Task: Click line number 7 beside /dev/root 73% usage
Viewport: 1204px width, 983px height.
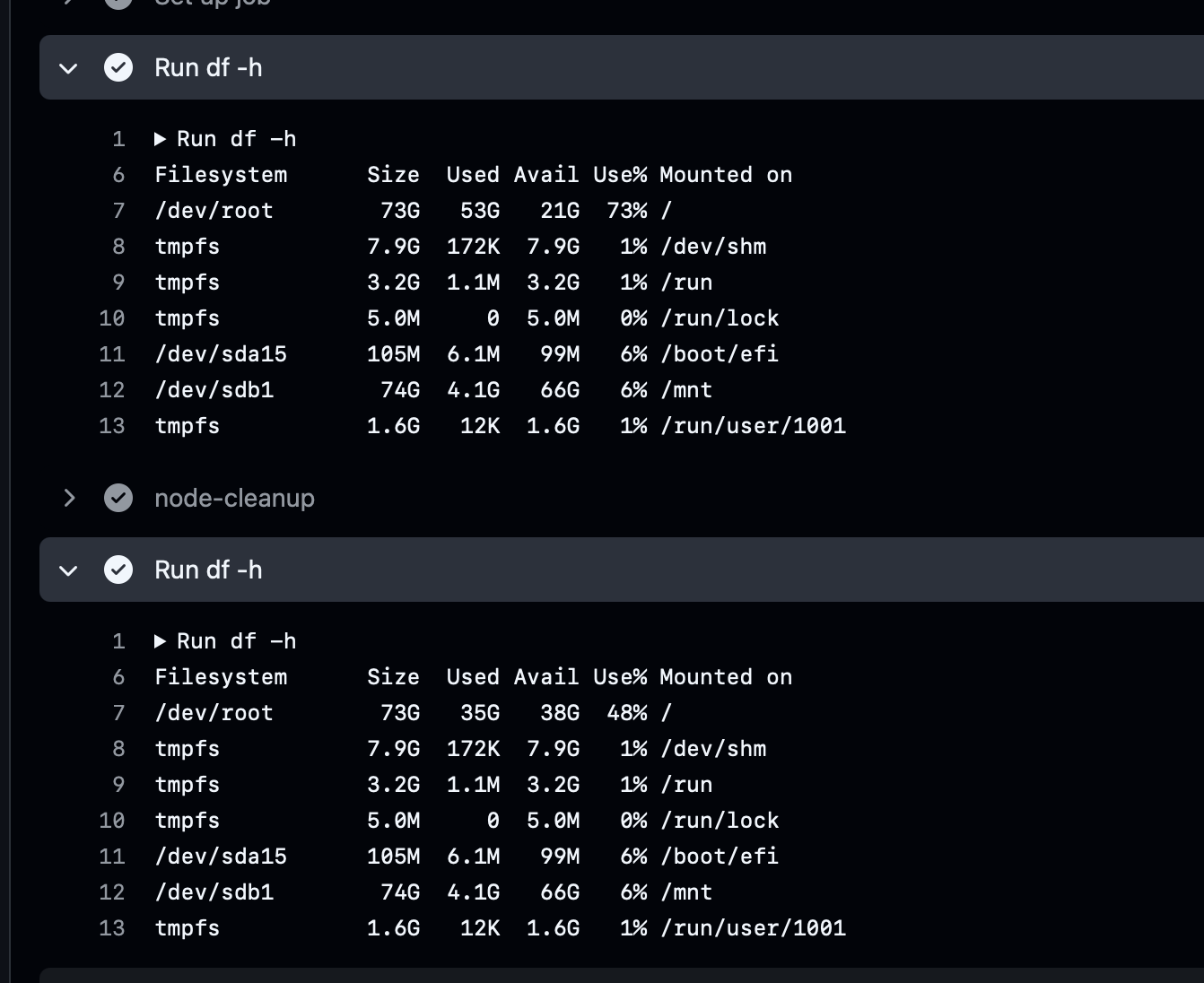Action: (x=118, y=211)
